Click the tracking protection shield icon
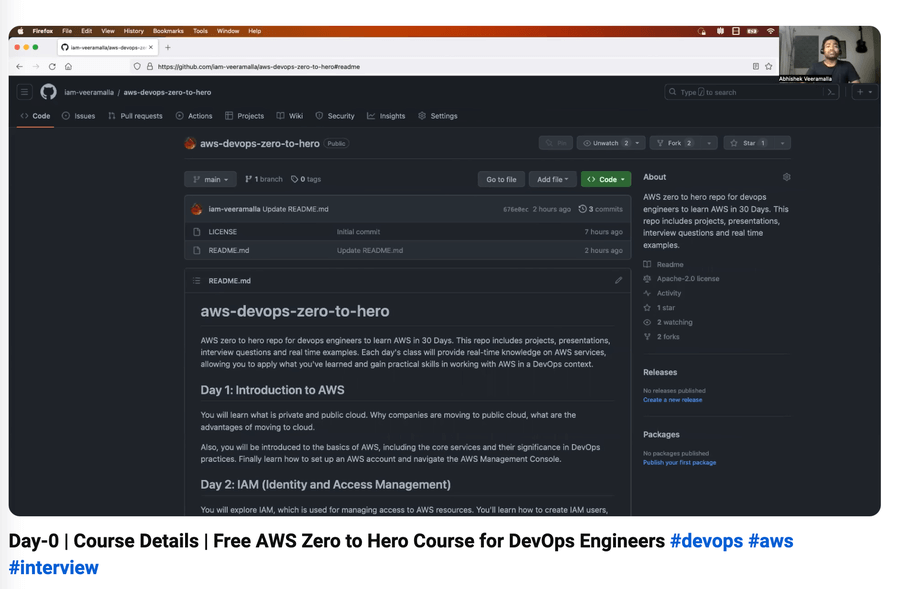The height and width of the screenshot is (589, 900). [x=137, y=67]
